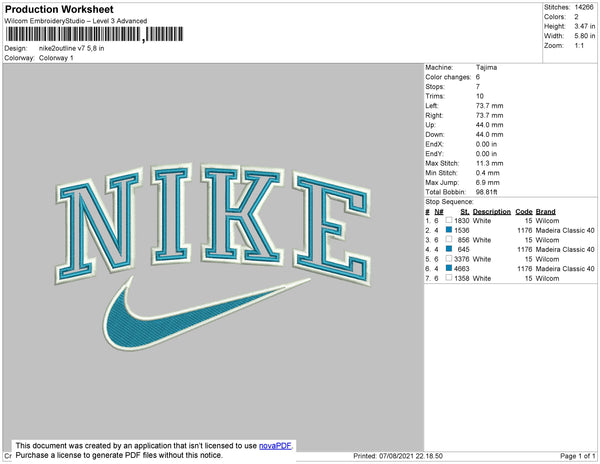Select the design name nike2outline v7 5,8 in
This screenshot has width=600, height=464.
point(72,49)
